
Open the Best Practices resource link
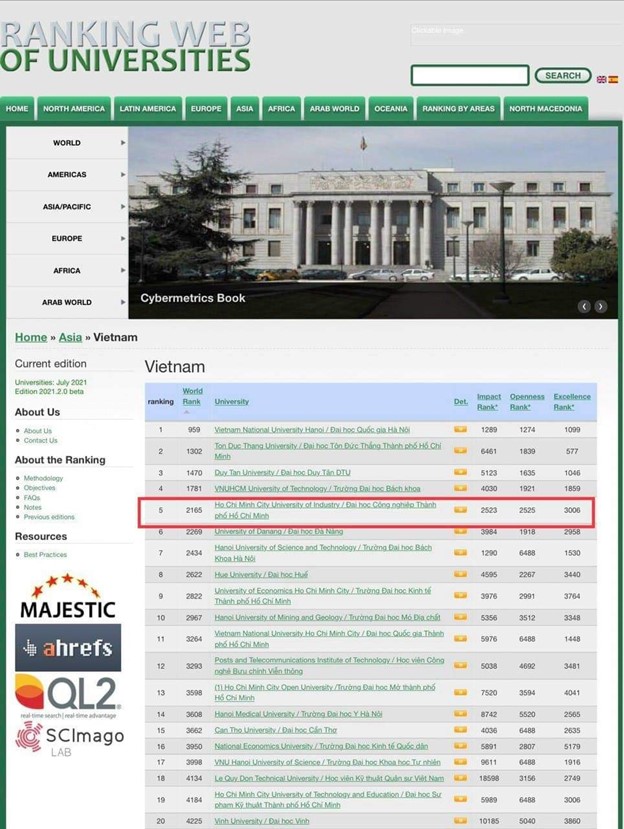[x=45, y=555]
